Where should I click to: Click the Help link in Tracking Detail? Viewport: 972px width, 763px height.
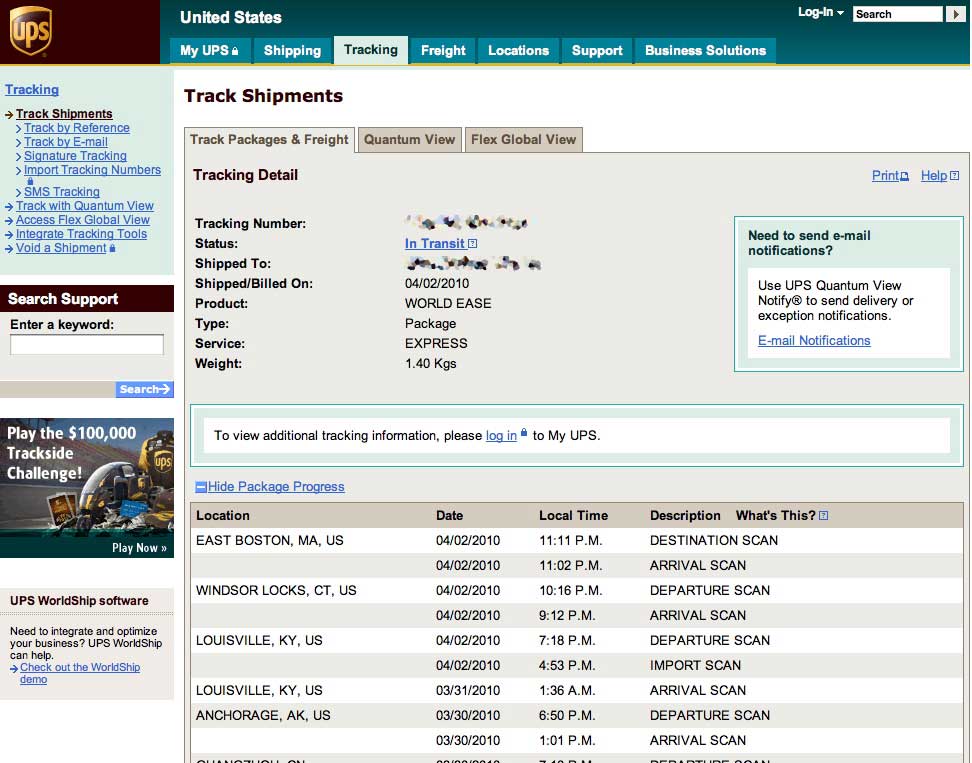[934, 175]
